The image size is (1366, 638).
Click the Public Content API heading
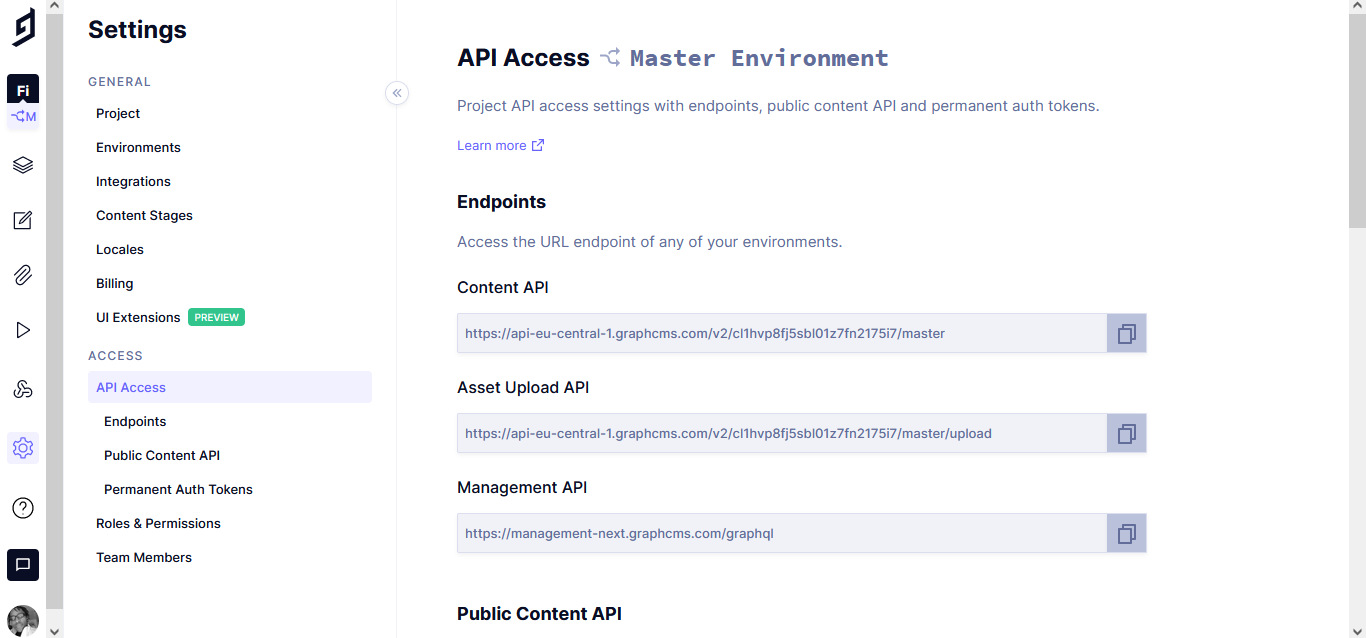click(x=540, y=613)
